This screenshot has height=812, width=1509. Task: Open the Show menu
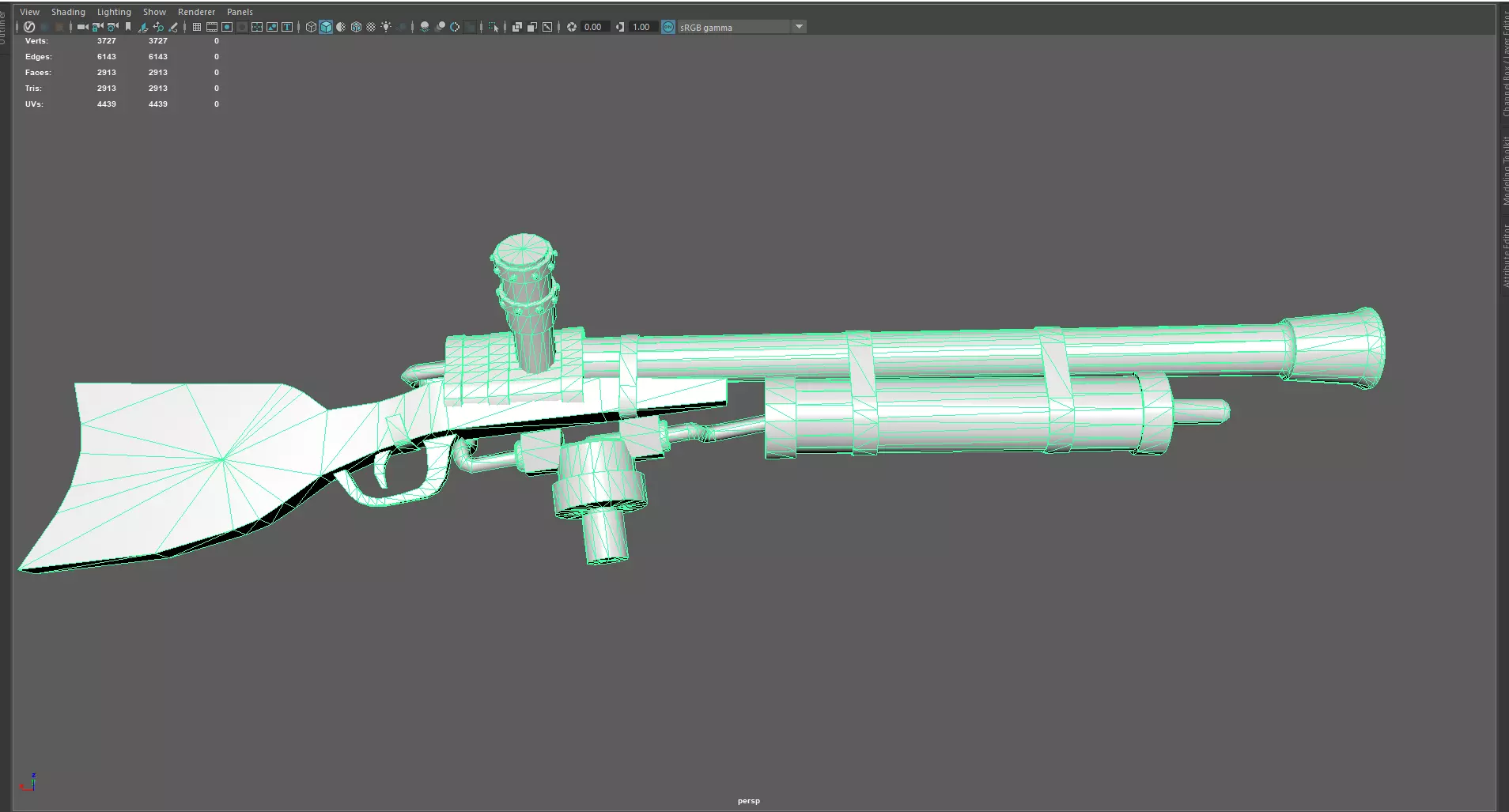click(154, 12)
